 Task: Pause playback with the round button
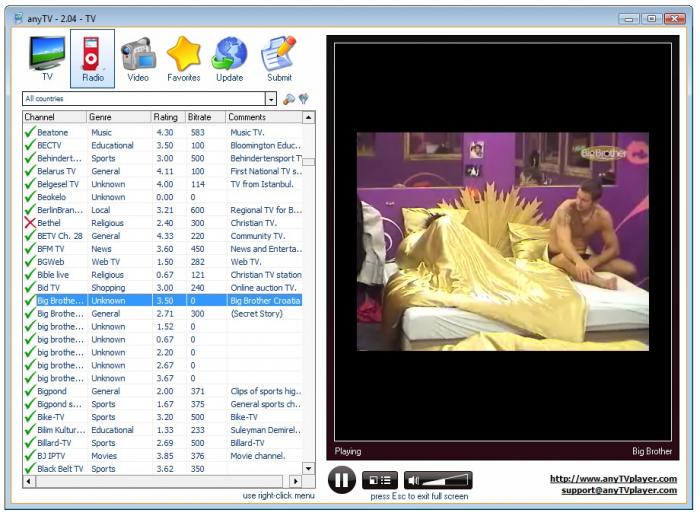(x=342, y=480)
